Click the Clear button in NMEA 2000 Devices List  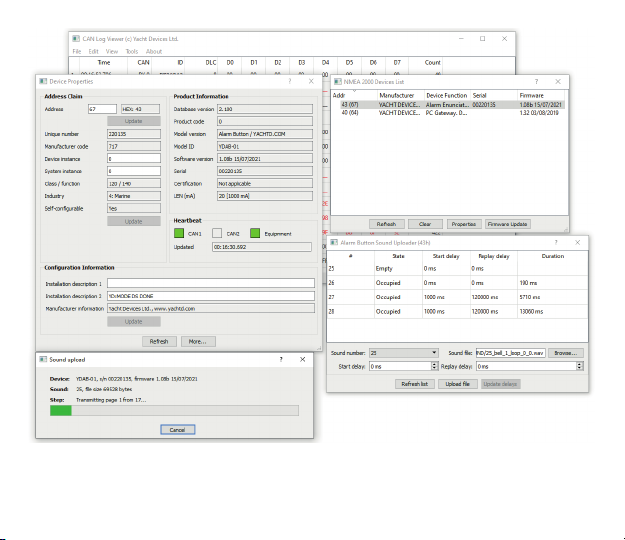pyautogui.click(x=425, y=224)
